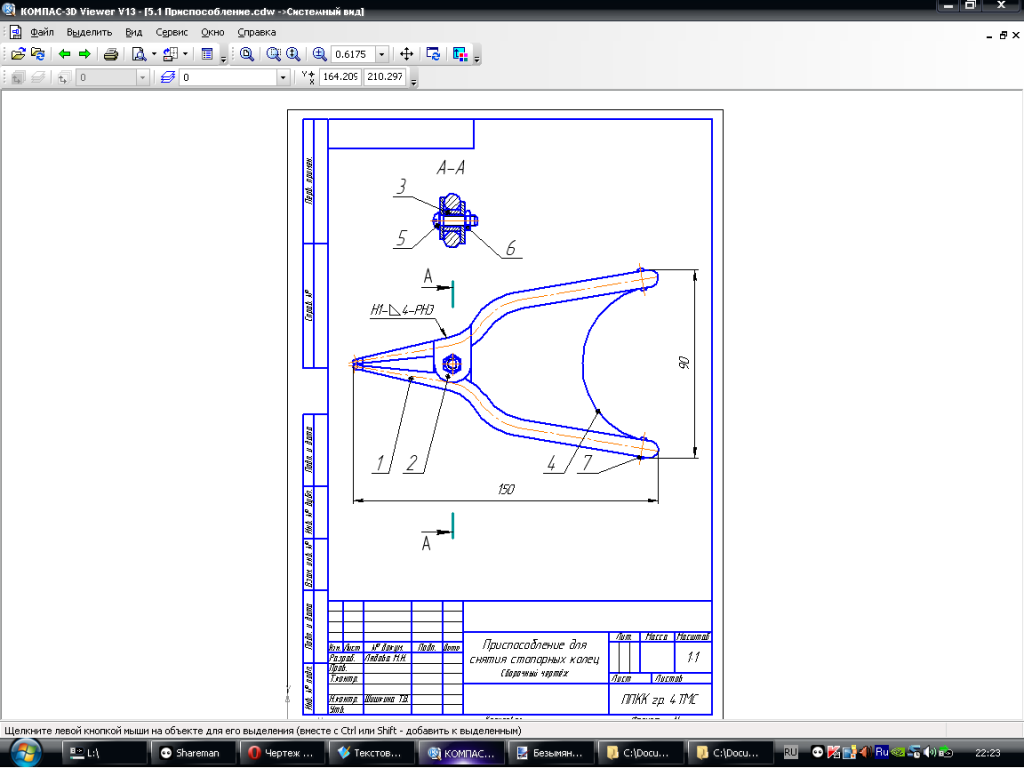This screenshot has width=1024, height=768.
Task: Click the list/properties icon in standard toolbar
Action: pyautogui.click(x=207, y=54)
